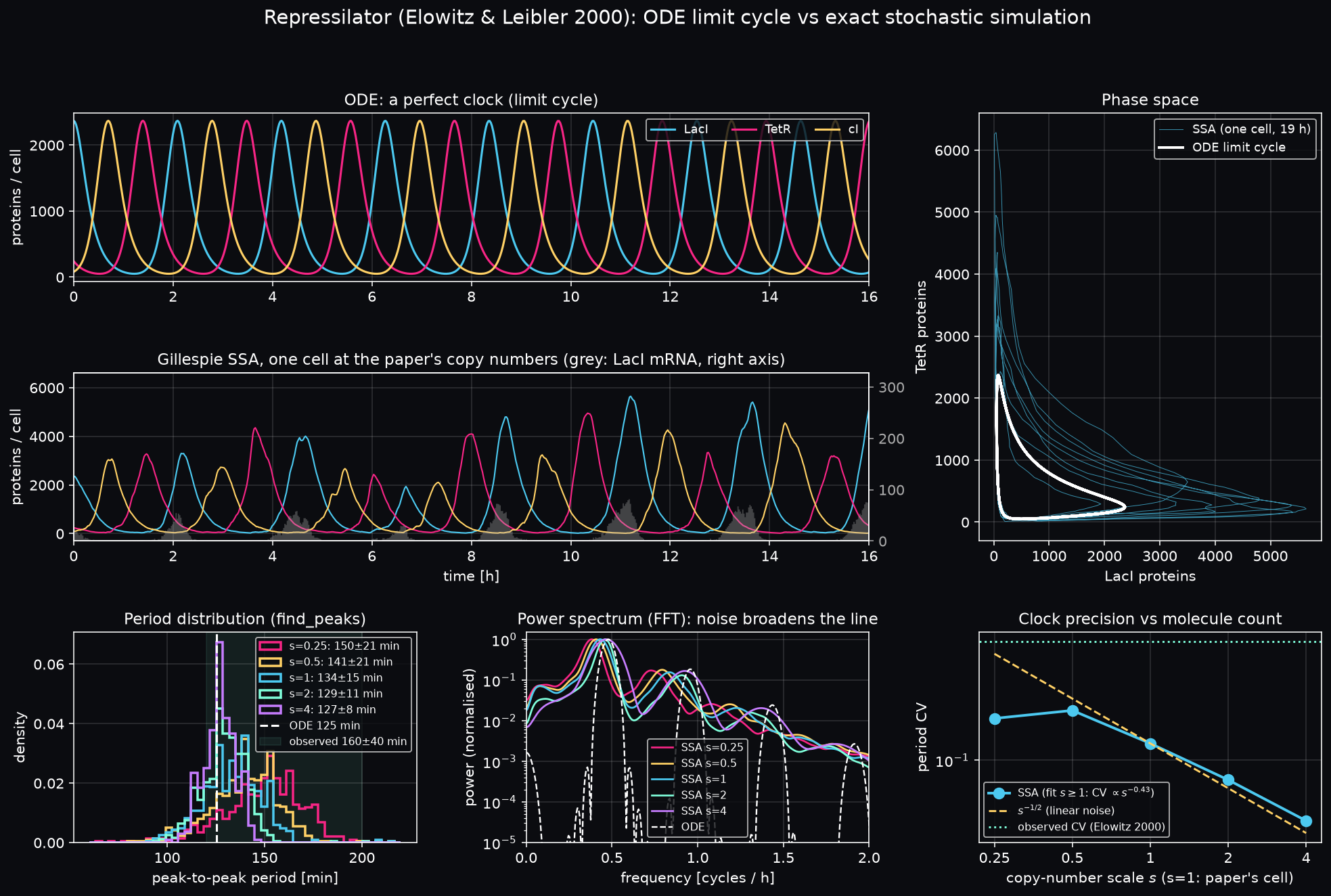
Task: Click the 'Period distribution (find_peaks)' title
Action: [x=245, y=619]
